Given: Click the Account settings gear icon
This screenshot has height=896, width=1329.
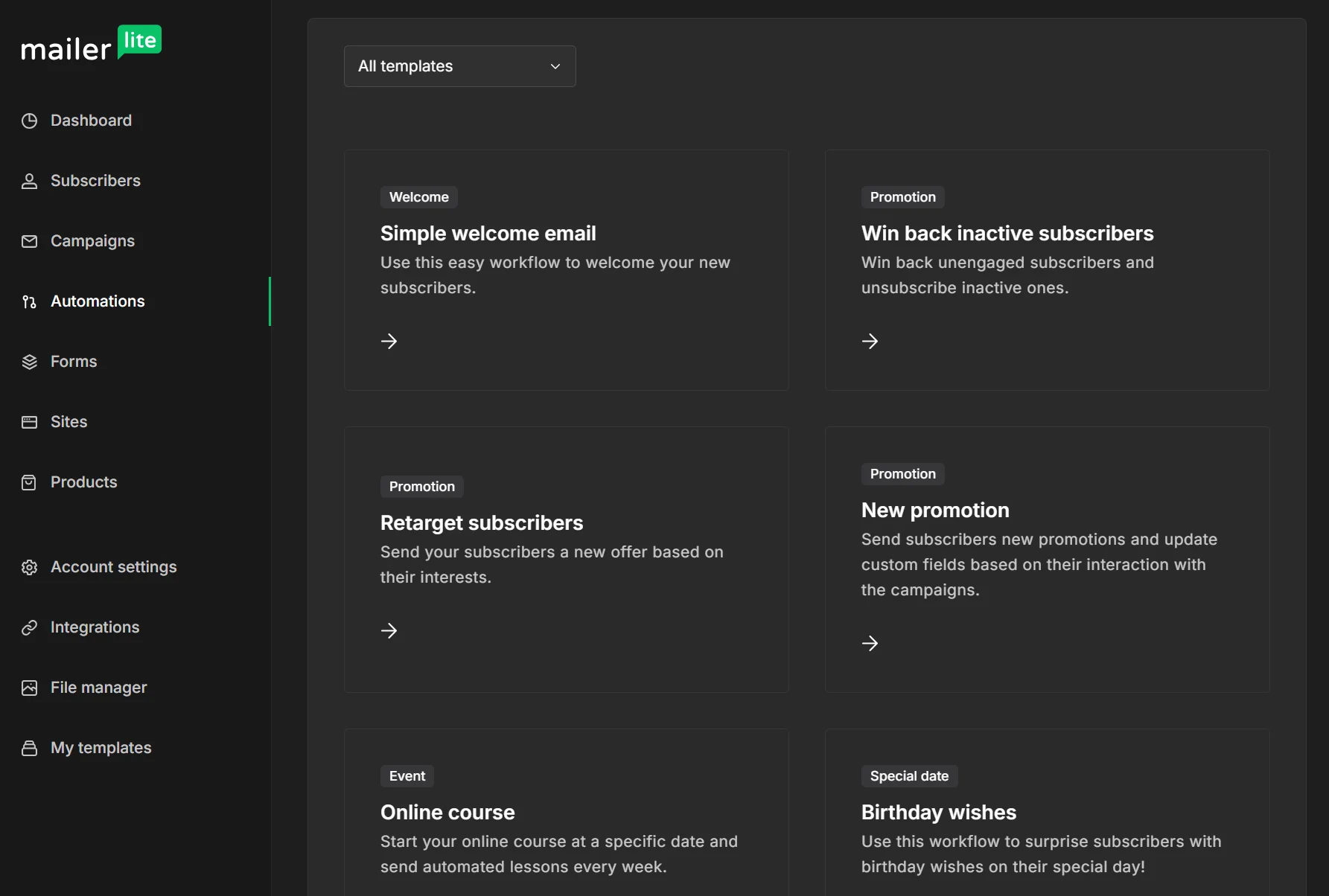Looking at the screenshot, I should point(29,567).
